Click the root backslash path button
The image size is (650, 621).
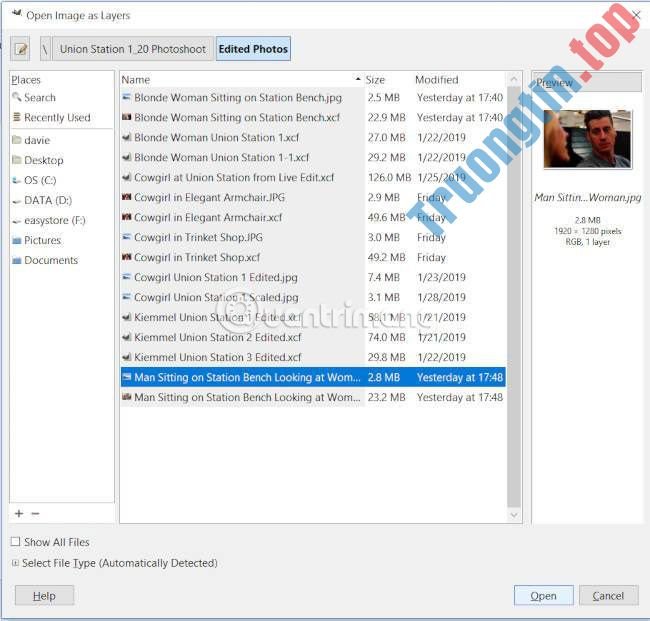point(45,49)
